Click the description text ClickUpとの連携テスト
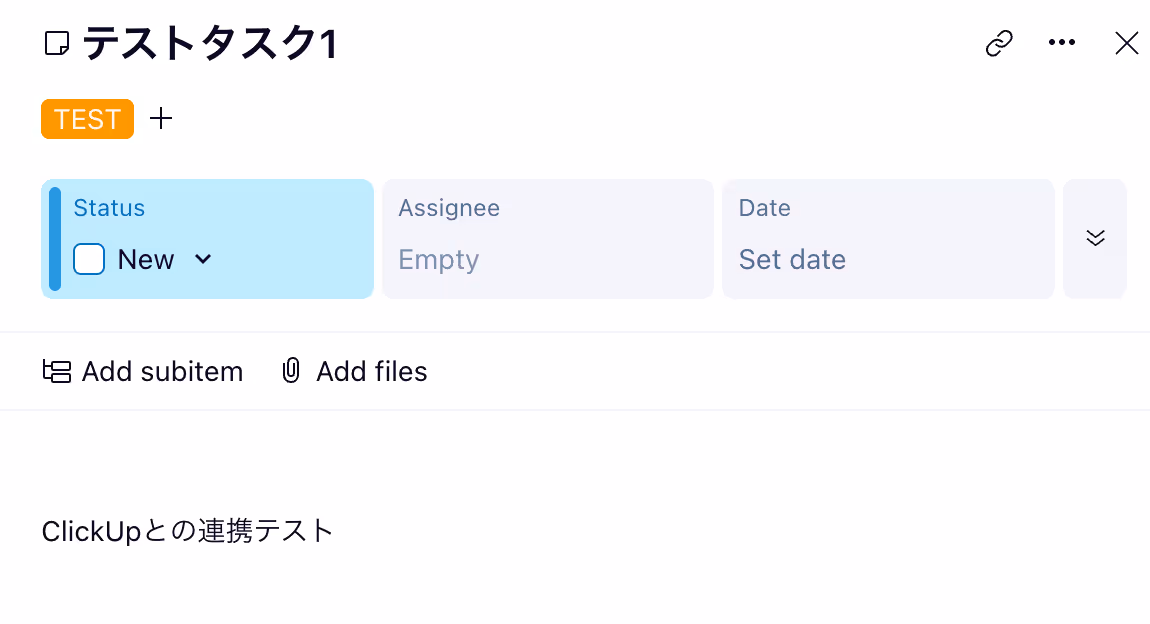Viewport: 1150px width, 624px height. (188, 531)
